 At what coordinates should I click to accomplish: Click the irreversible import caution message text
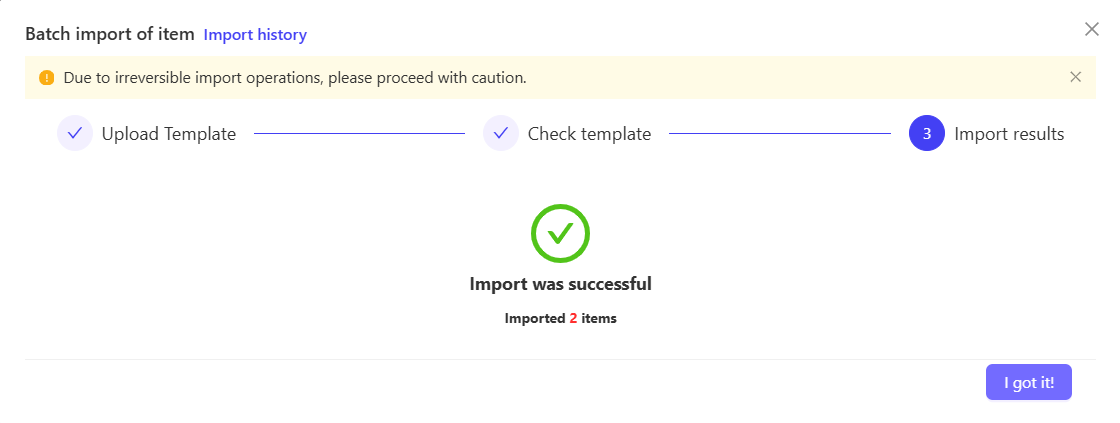tap(295, 78)
